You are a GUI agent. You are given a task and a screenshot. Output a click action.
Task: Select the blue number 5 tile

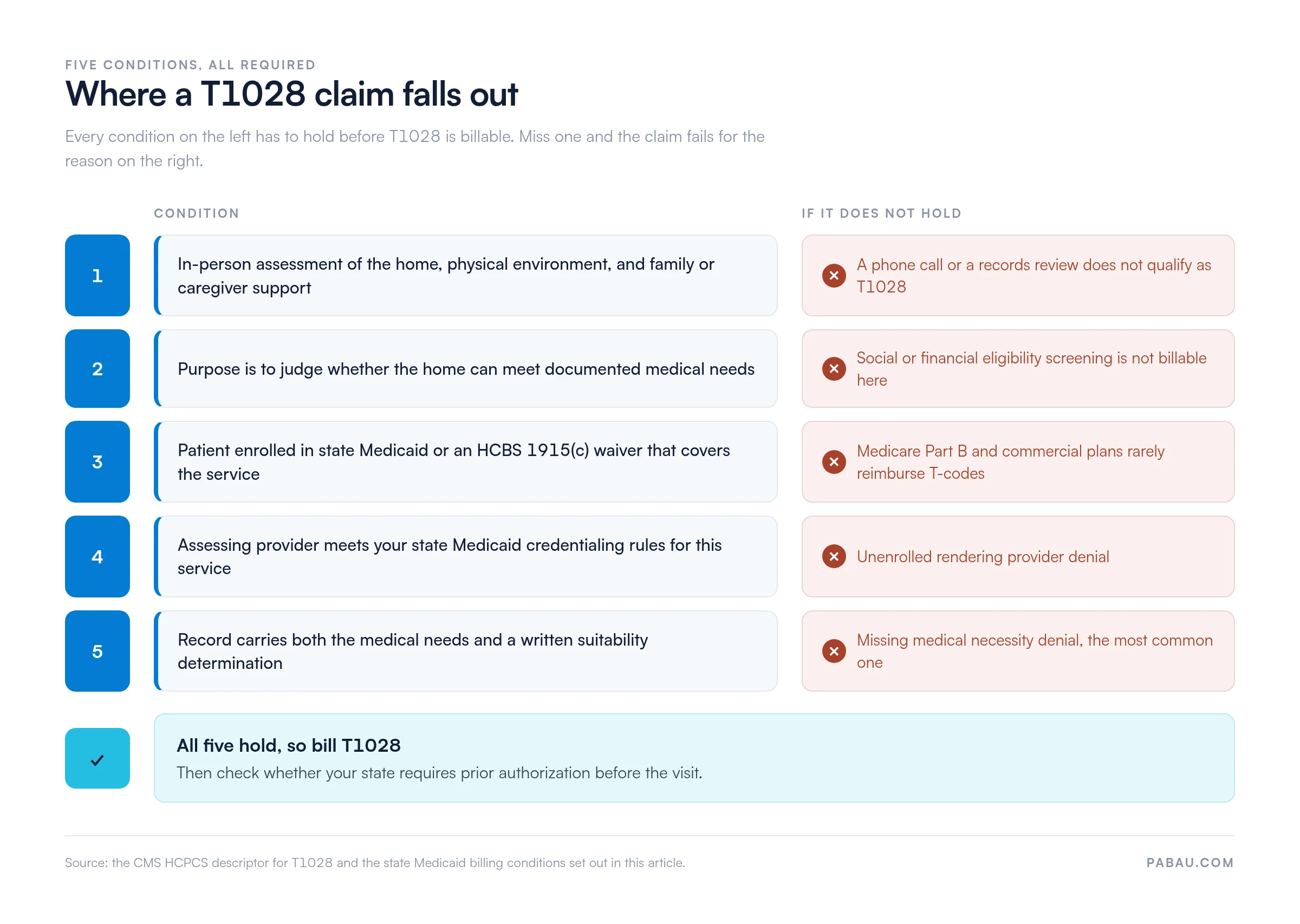click(x=97, y=652)
